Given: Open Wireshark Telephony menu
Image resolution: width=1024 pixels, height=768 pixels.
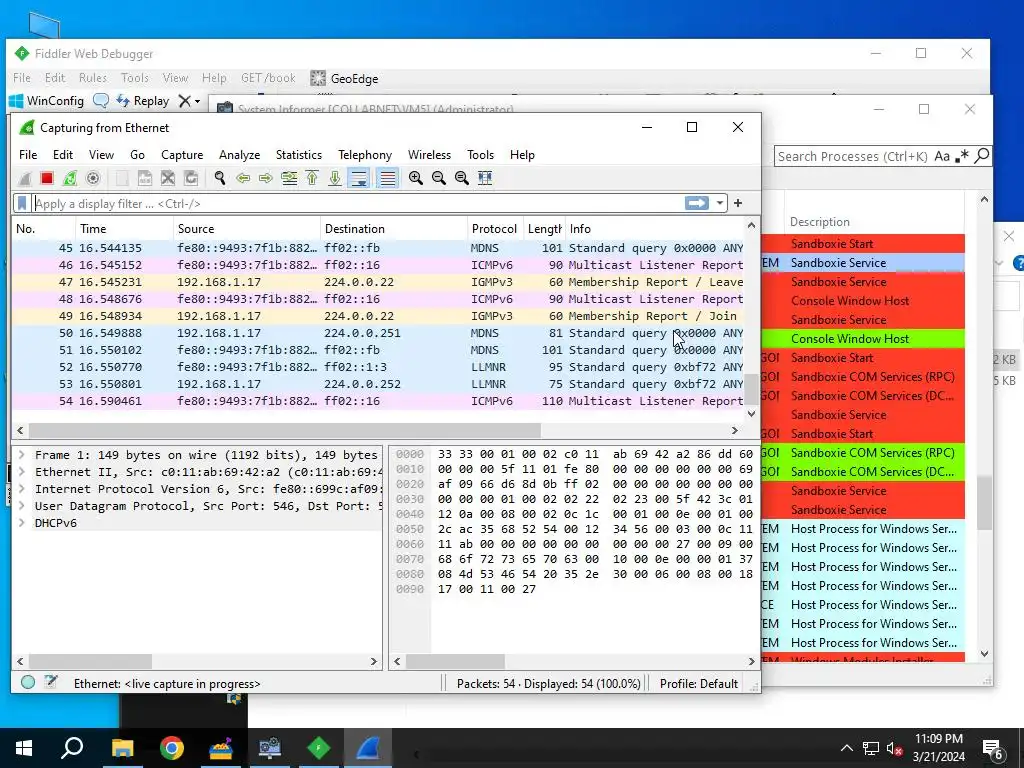Looking at the screenshot, I should click(365, 155).
